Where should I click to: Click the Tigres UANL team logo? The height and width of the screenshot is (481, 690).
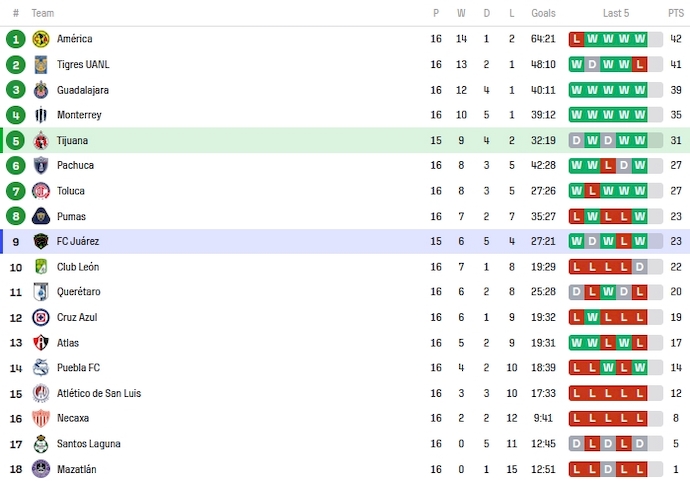(x=41, y=64)
